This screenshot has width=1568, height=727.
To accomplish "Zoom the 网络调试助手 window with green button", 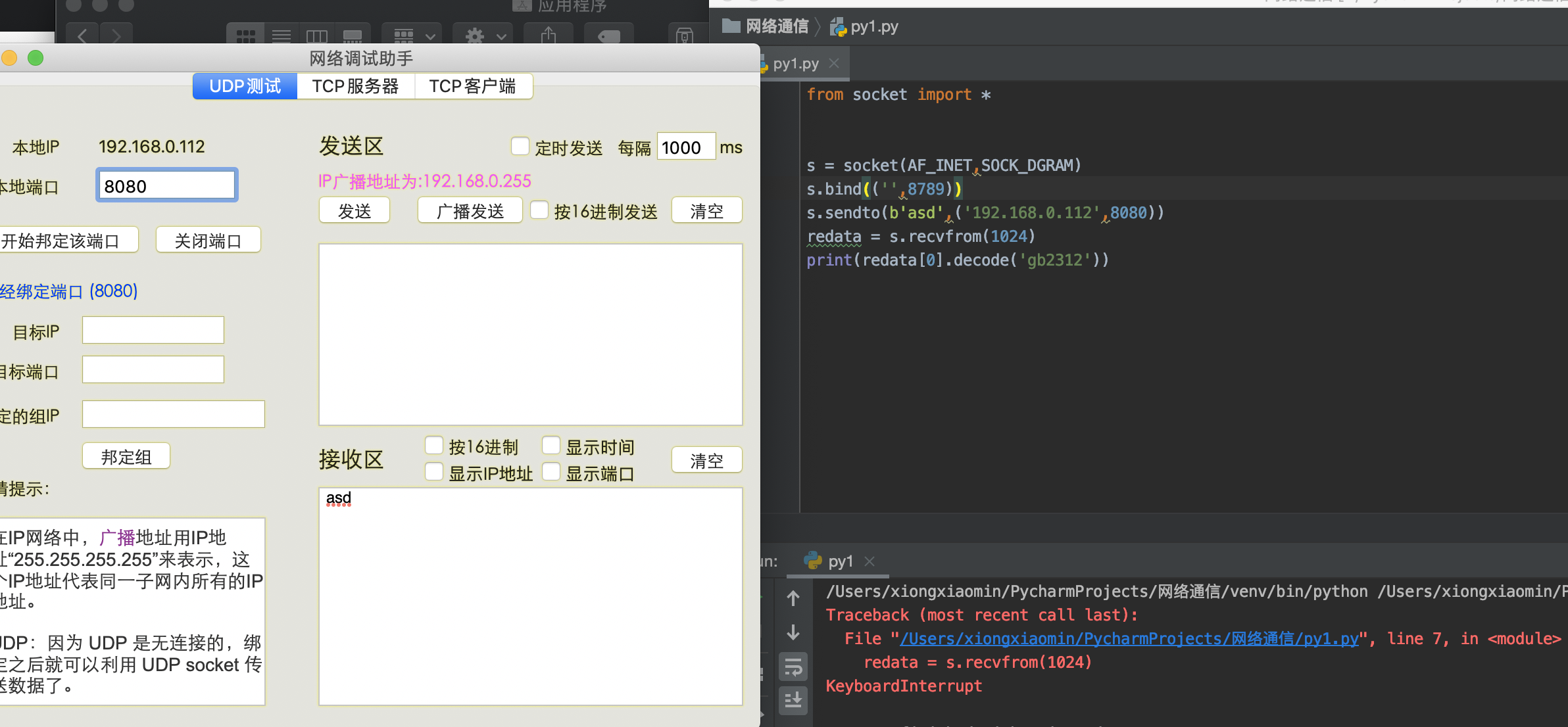I will pyautogui.click(x=36, y=59).
